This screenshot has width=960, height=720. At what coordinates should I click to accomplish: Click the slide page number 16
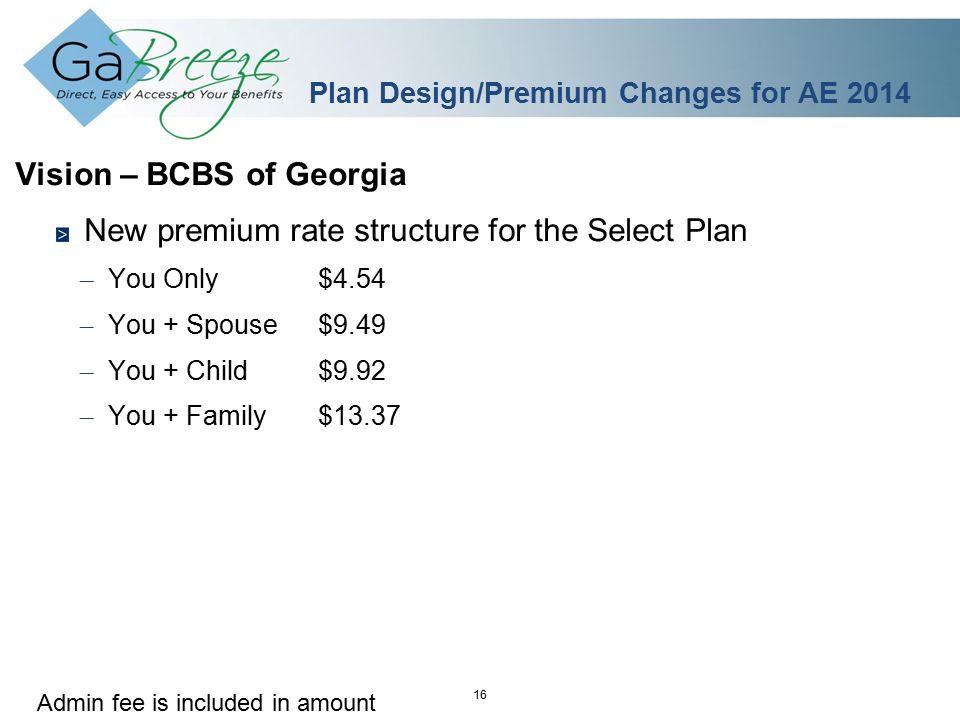tap(480, 694)
